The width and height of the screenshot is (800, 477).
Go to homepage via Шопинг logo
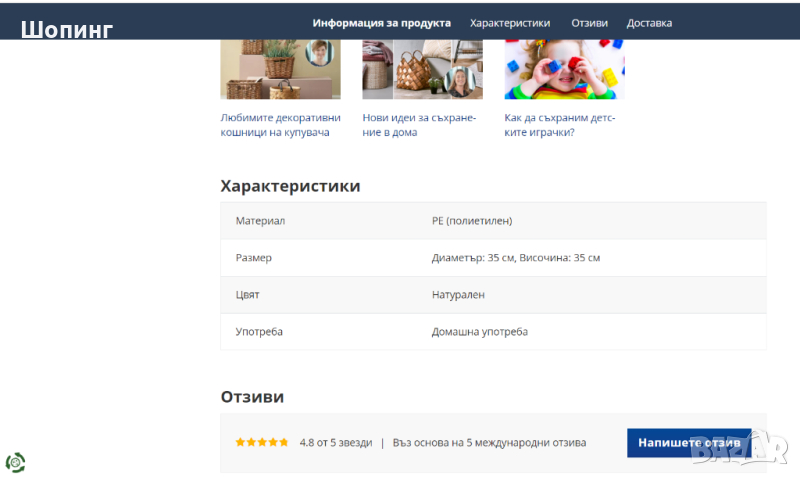(x=67, y=29)
